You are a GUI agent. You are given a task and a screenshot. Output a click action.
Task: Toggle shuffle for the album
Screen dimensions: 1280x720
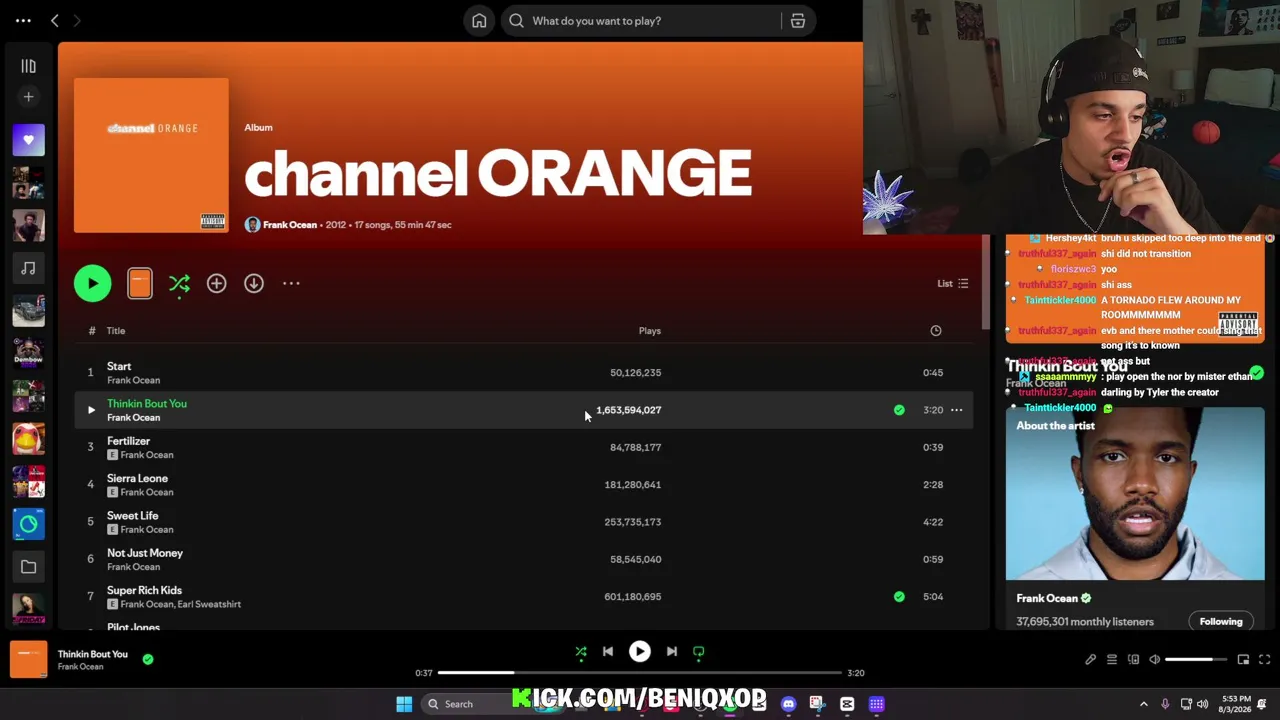pyautogui.click(x=179, y=284)
